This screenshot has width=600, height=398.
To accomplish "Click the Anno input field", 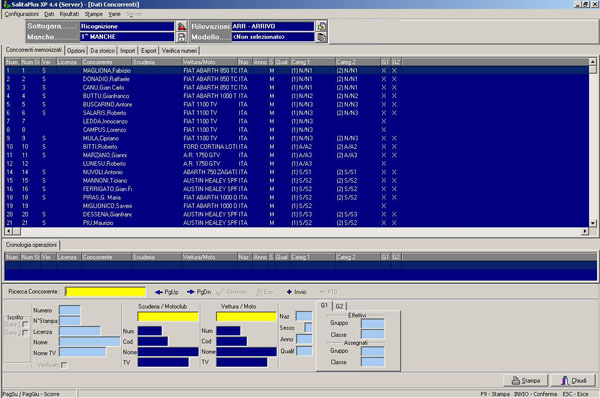I will 304,339.
